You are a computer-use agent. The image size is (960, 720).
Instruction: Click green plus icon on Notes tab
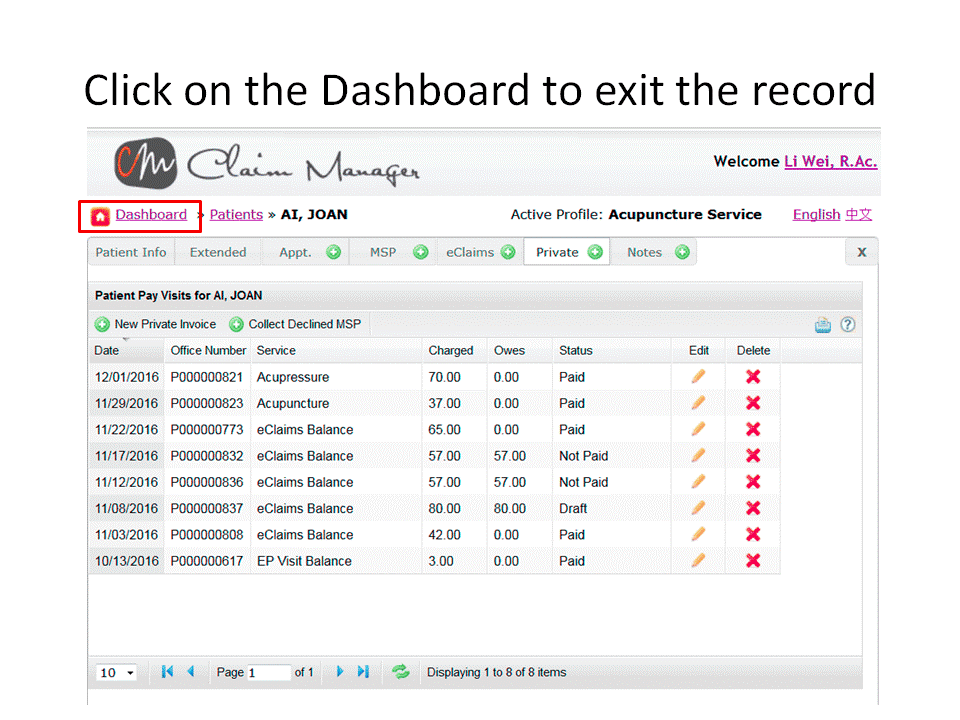682,252
